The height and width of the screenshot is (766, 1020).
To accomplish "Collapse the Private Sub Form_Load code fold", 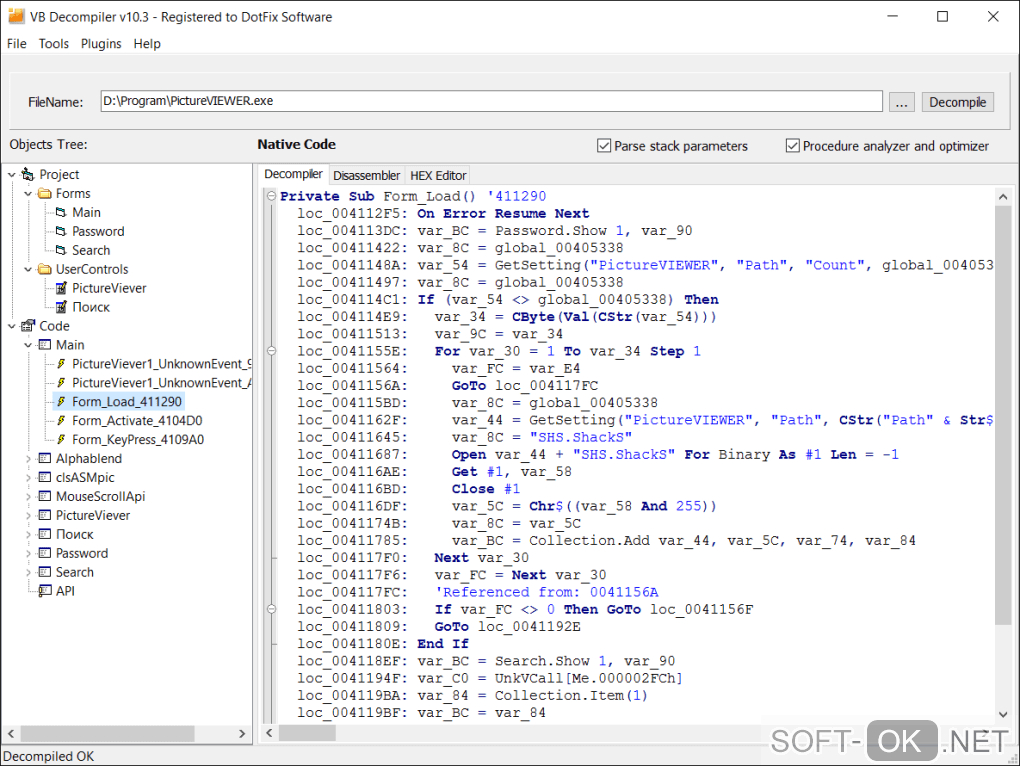I will (x=271, y=196).
